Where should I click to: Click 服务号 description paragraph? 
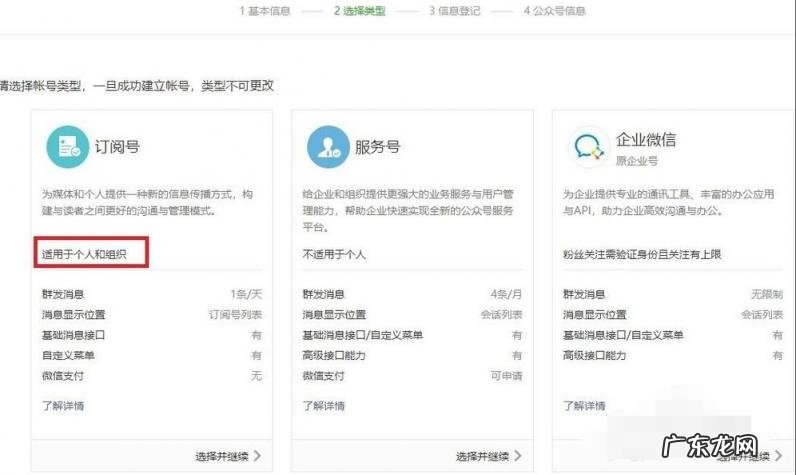pos(408,210)
